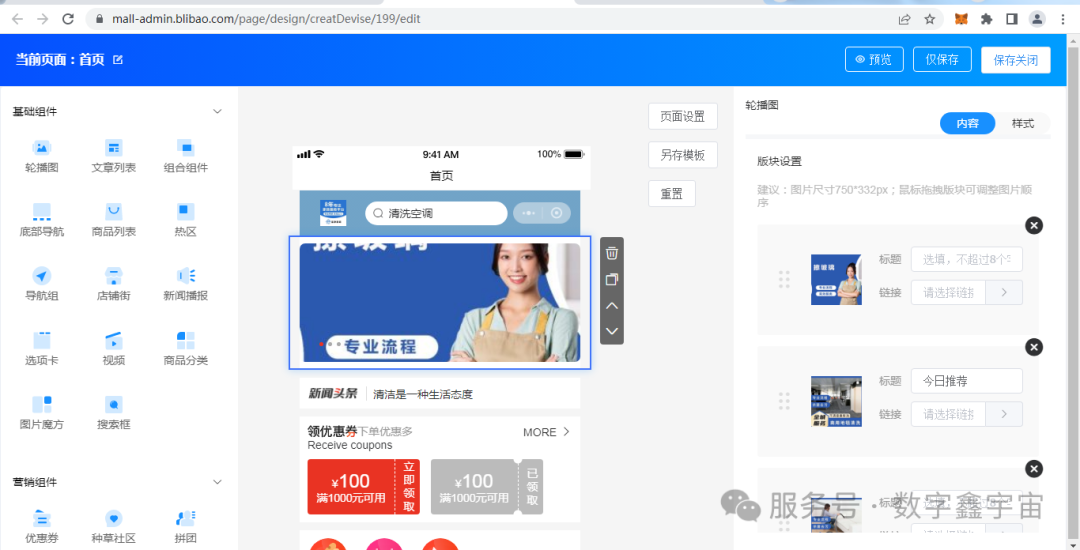Click the browser address bar URL
1080x550 pixels.
coord(266,19)
